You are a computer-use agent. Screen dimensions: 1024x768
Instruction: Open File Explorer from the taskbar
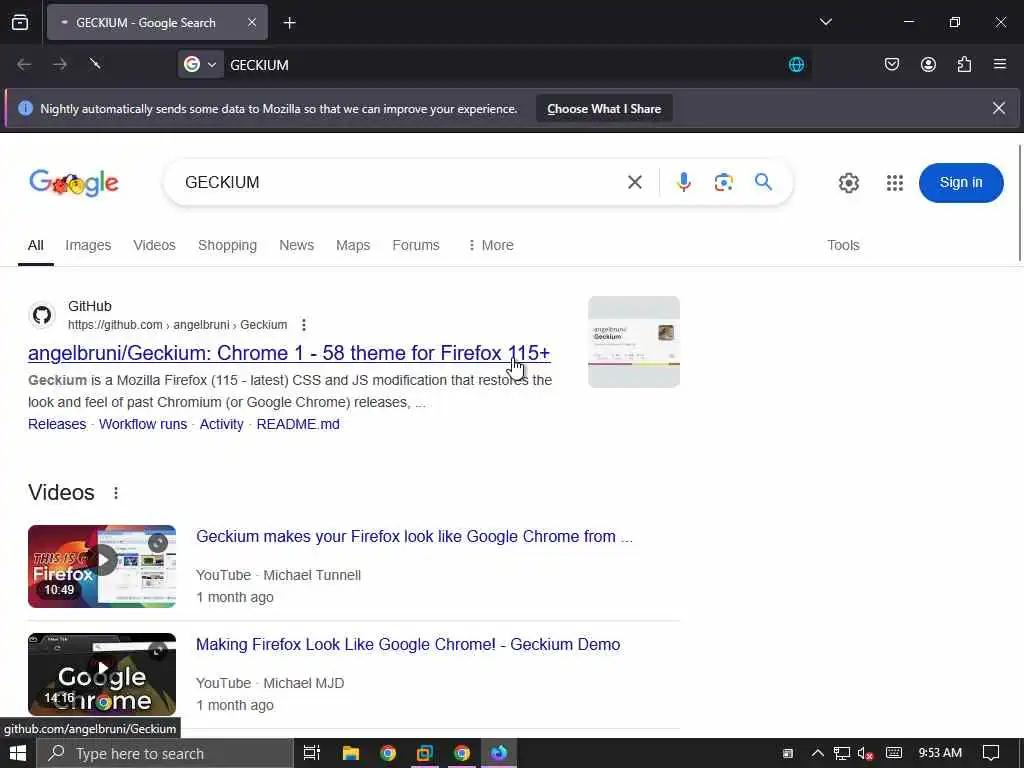[x=351, y=753]
